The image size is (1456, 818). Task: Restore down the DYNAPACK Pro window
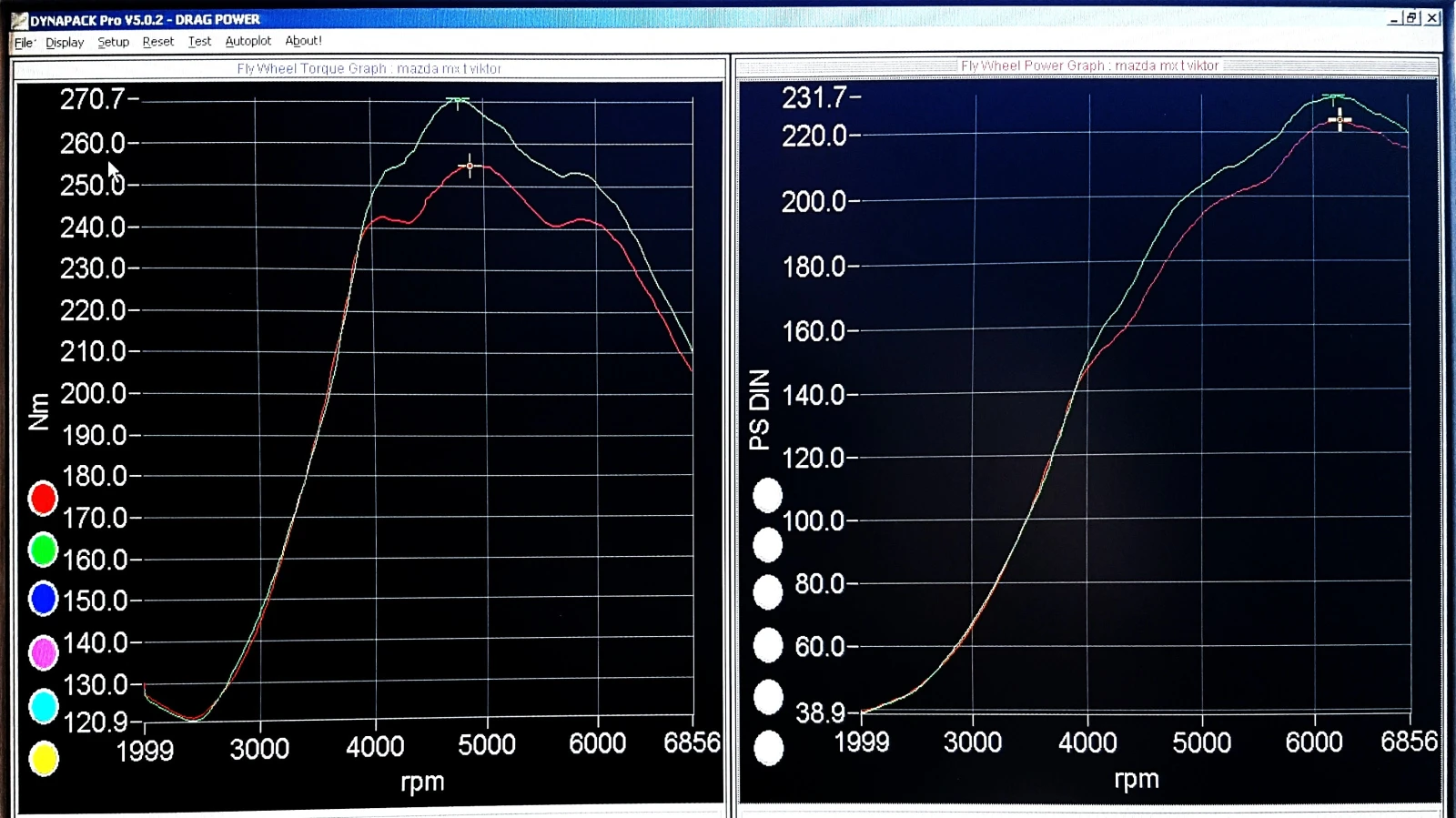1412,18
